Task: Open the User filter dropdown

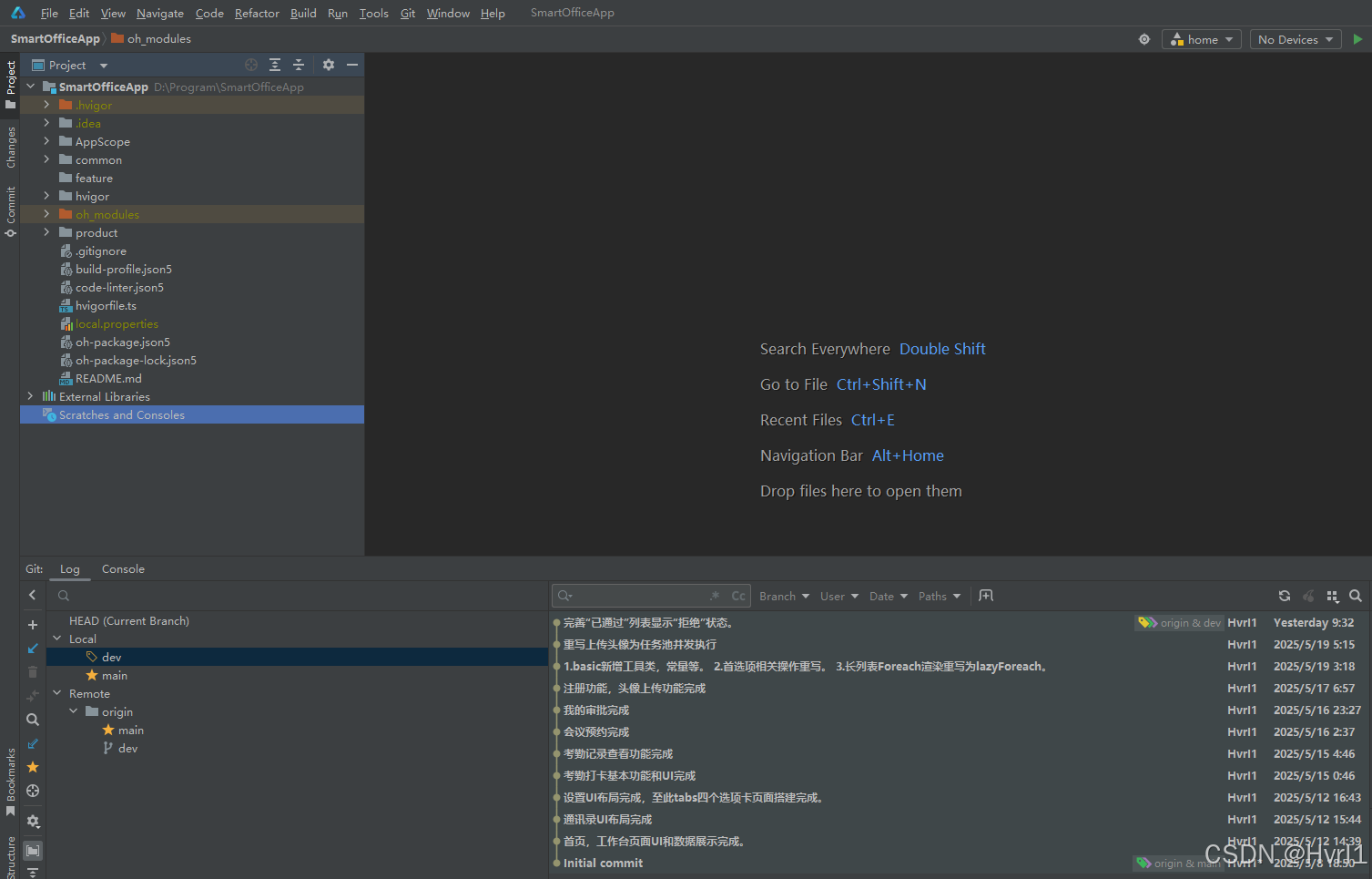Action: point(839,596)
